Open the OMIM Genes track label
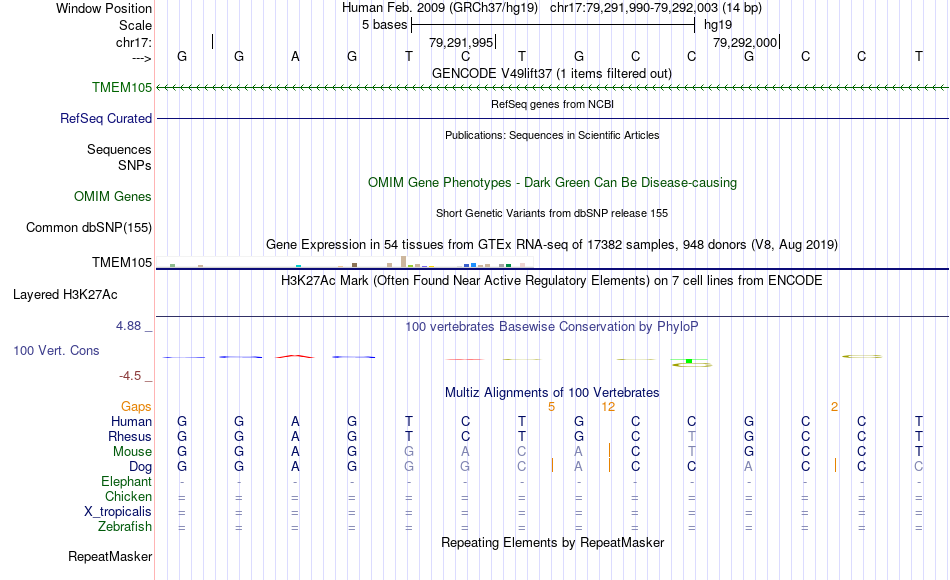 (113, 196)
